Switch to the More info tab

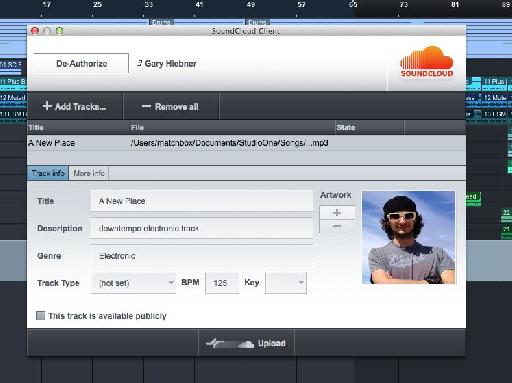pyautogui.click(x=89, y=173)
